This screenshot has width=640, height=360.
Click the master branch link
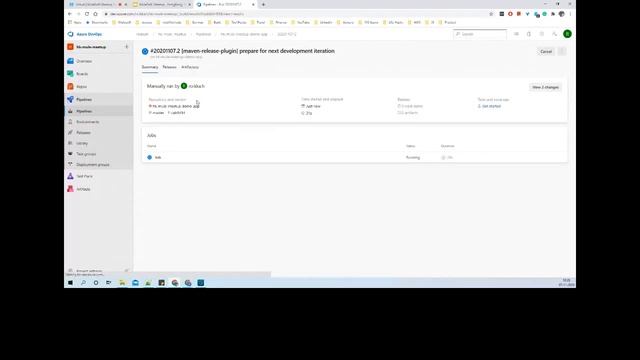click(158, 113)
